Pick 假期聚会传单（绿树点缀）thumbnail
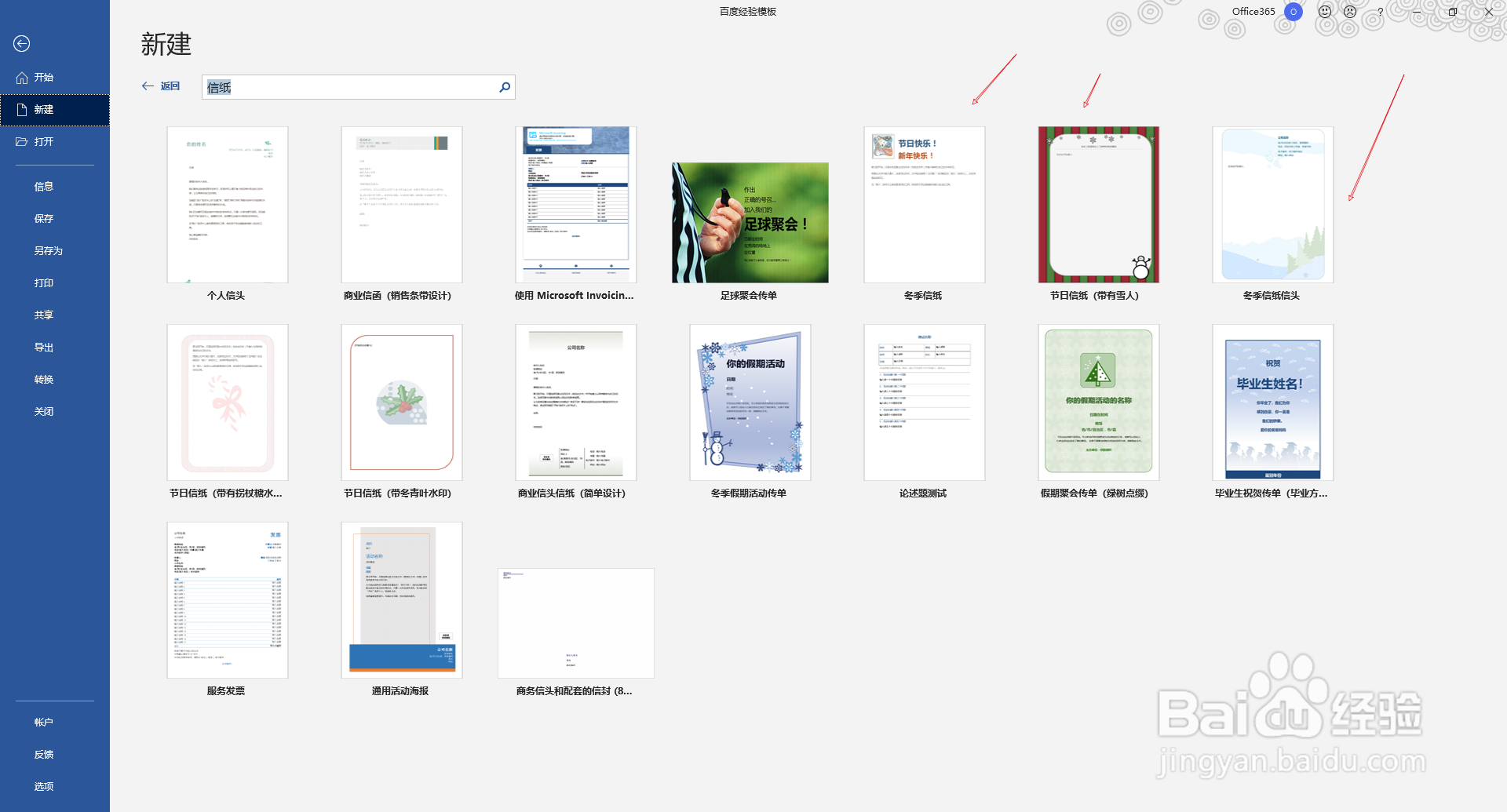The width and height of the screenshot is (1507, 812). click(x=1099, y=402)
